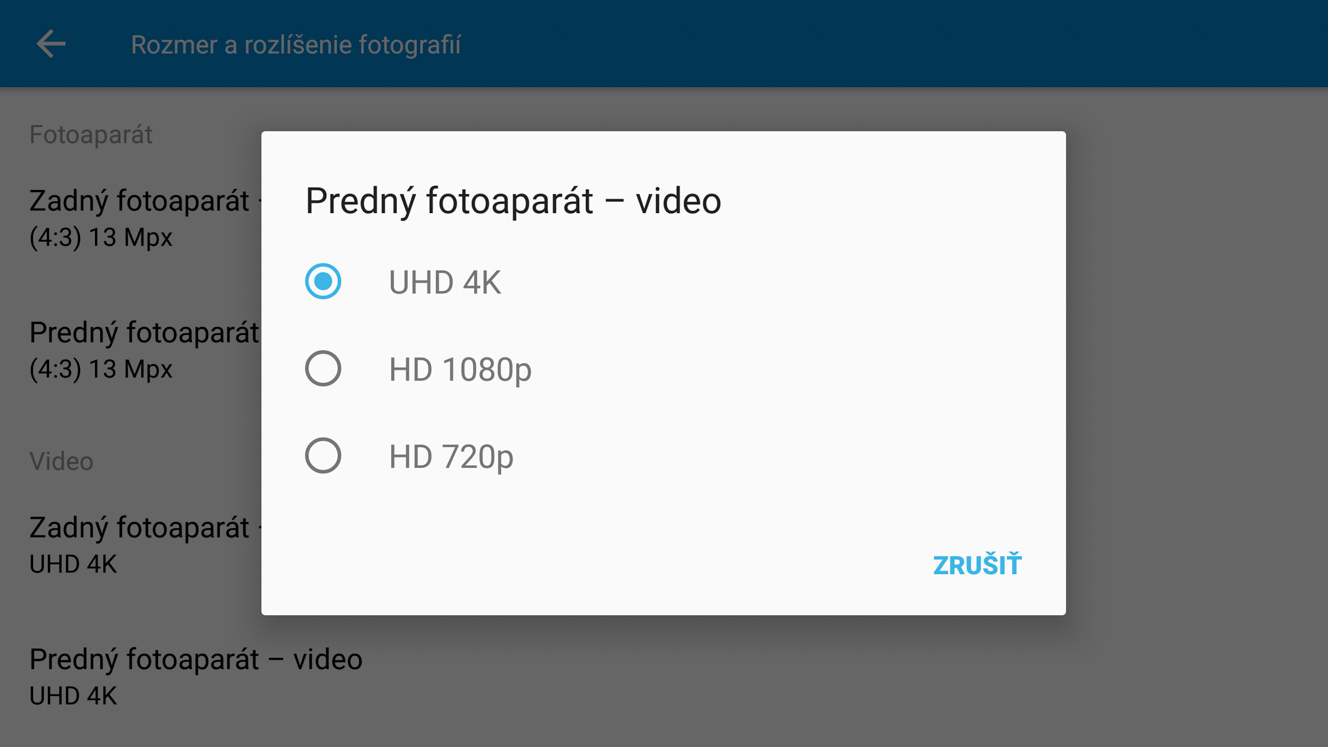Click the dialog heading Predný fotoaparát – video

[x=513, y=201]
